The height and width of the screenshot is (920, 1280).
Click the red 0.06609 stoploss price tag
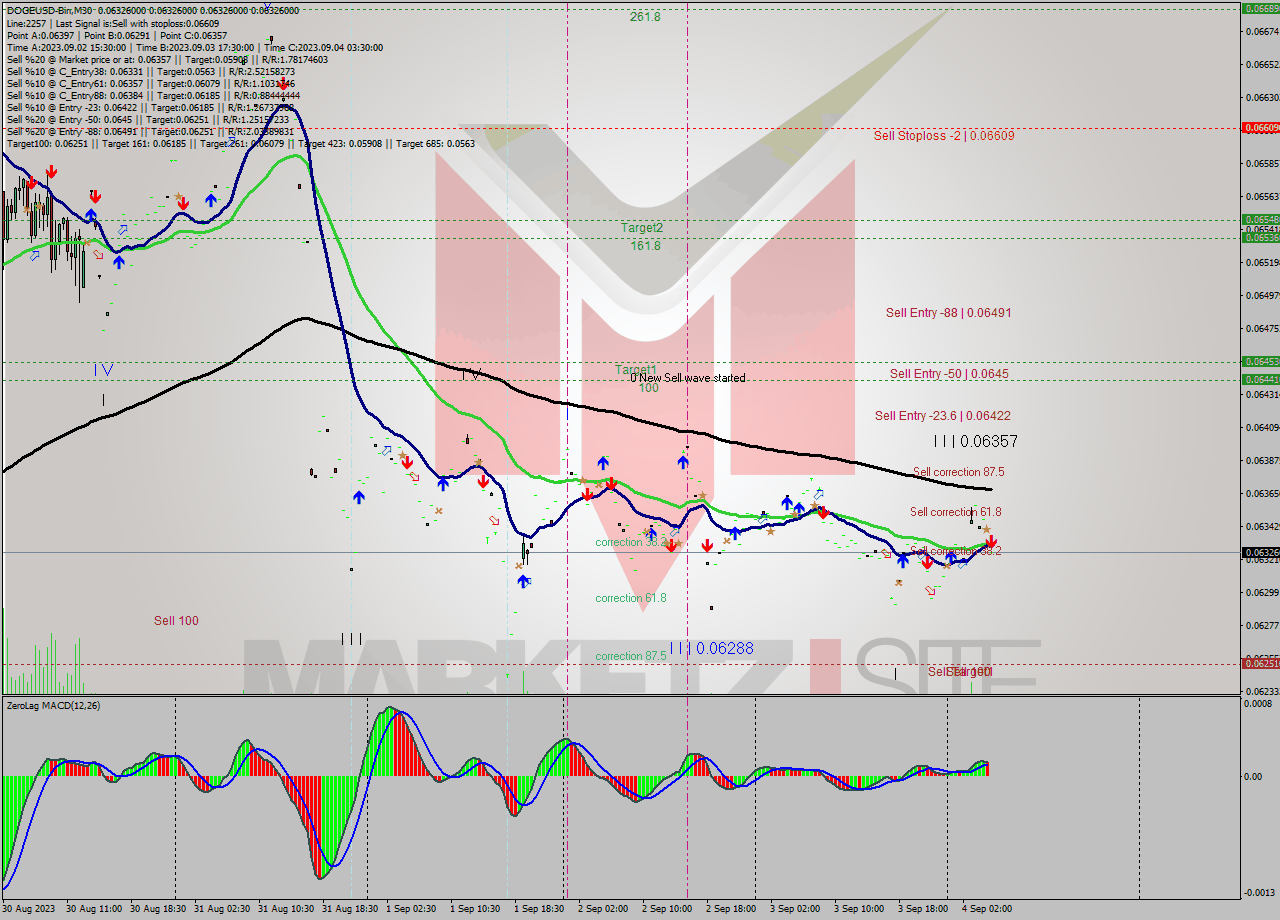[1259, 128]
